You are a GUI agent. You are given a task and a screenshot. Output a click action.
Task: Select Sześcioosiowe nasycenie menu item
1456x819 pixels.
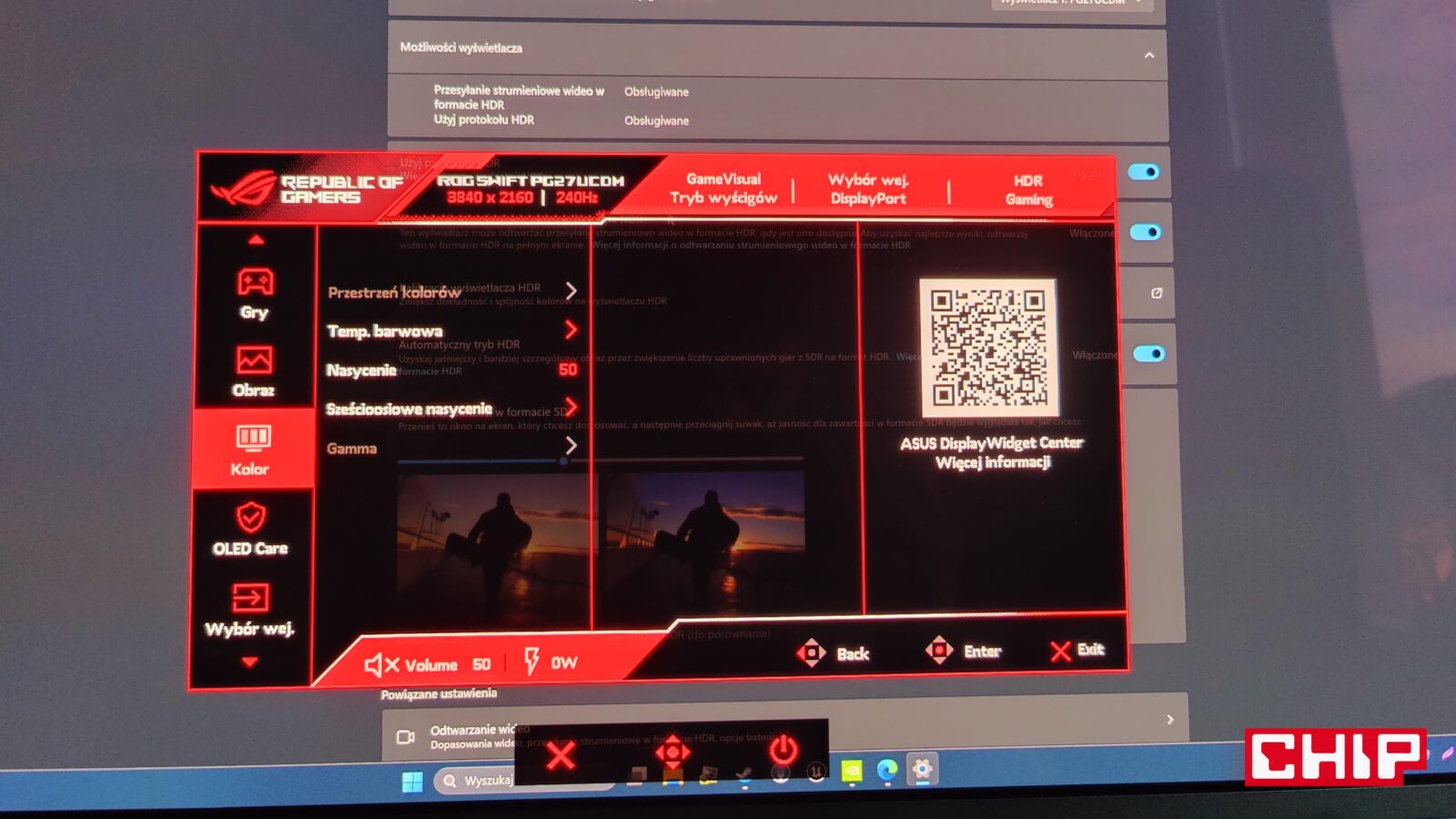pos(409,409)
